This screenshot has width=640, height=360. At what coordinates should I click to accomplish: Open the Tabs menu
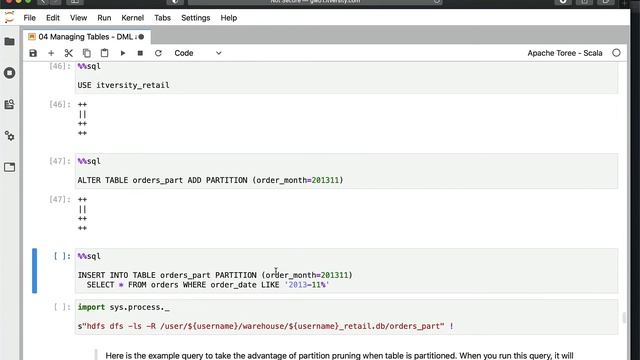point(162,18)
